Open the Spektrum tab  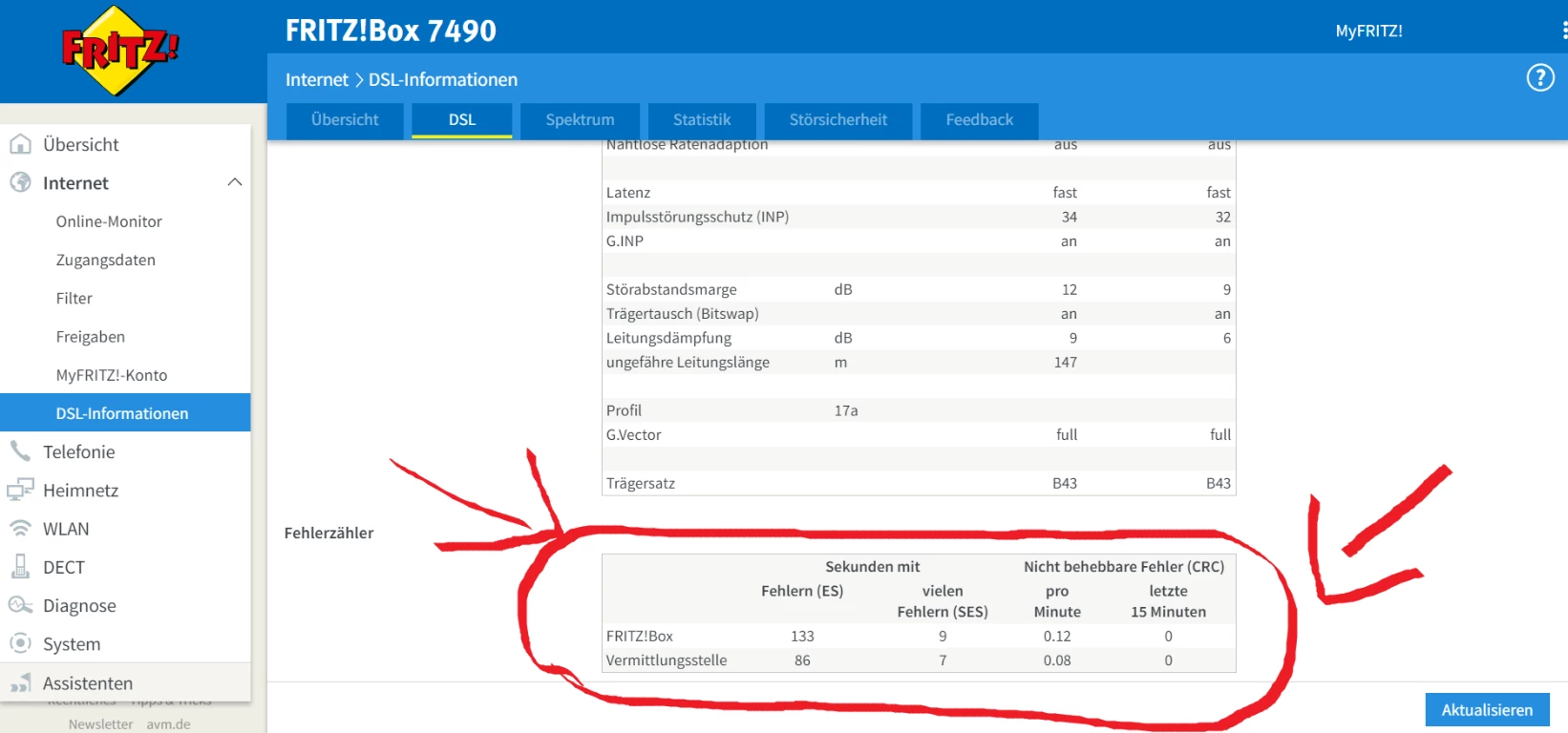coord(580,120)
